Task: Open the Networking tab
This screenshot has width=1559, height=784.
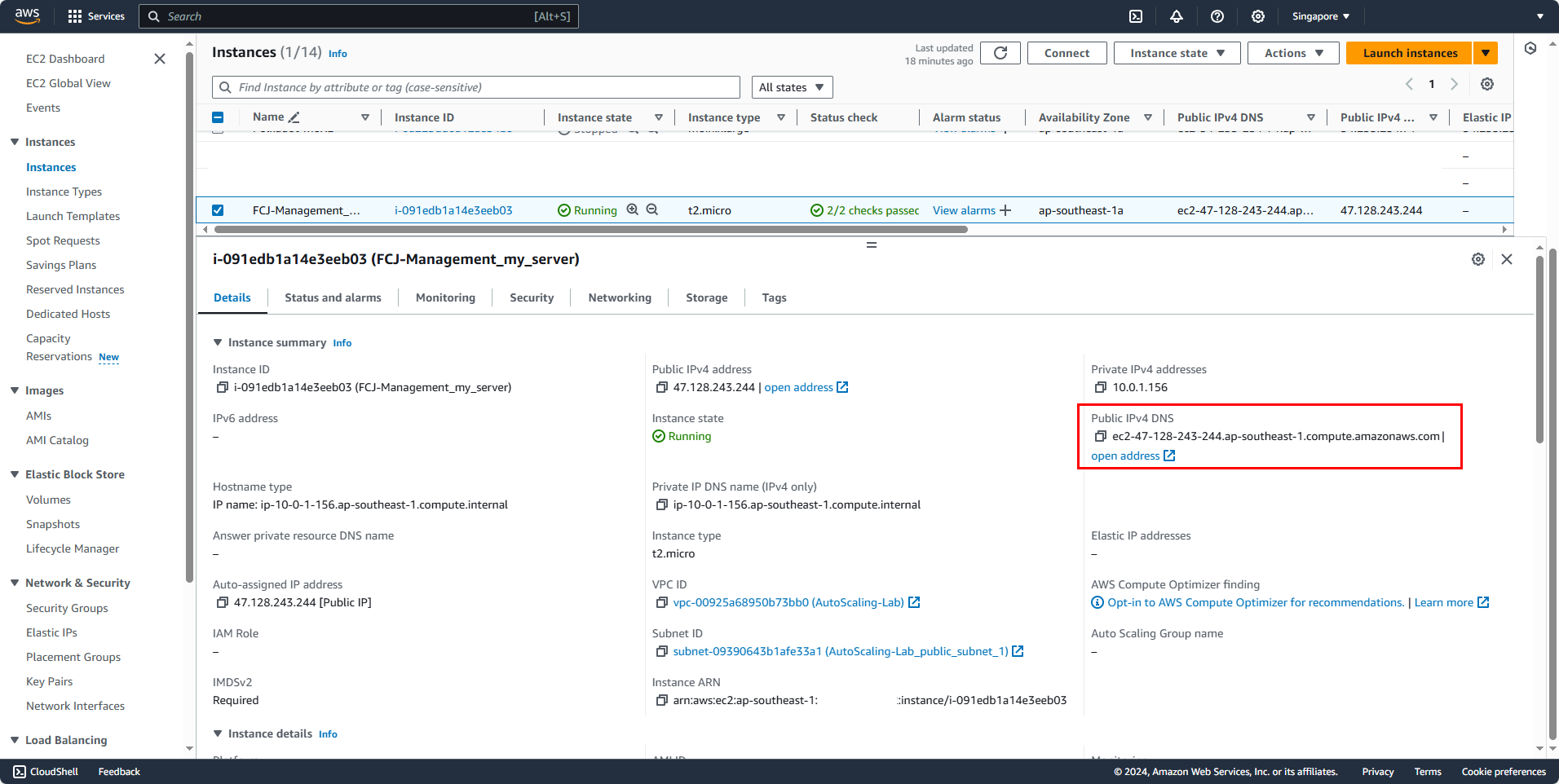Action: coord(620,298)
